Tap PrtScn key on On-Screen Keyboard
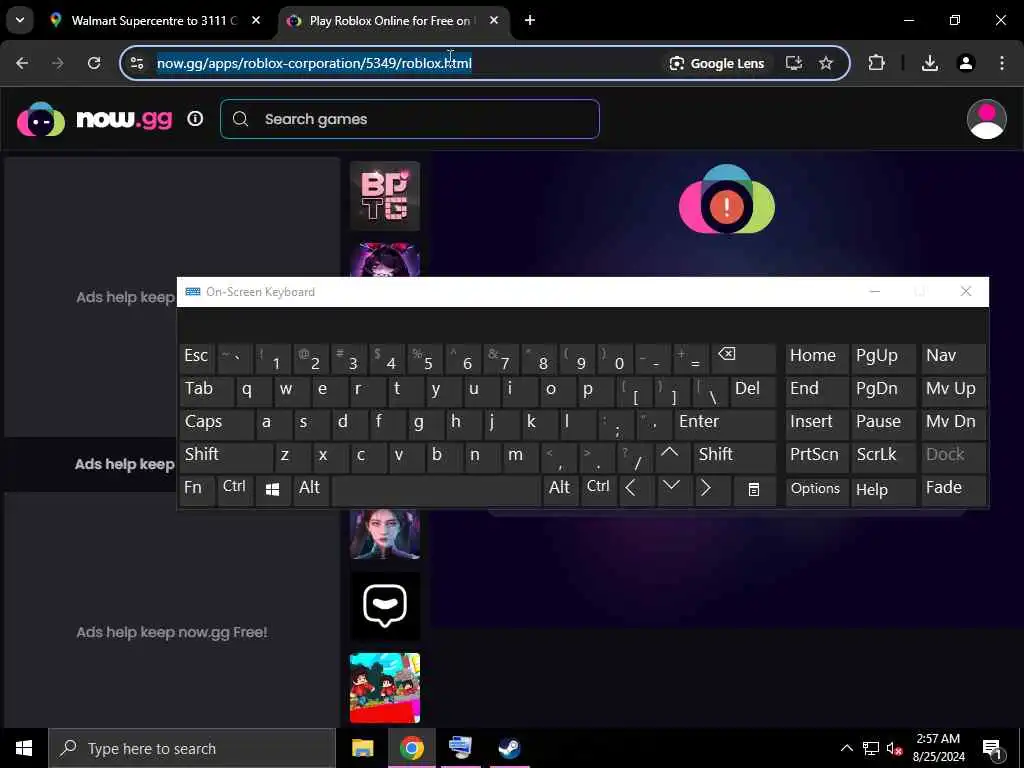Screen dimensions: 1024x768 point(815,456)
